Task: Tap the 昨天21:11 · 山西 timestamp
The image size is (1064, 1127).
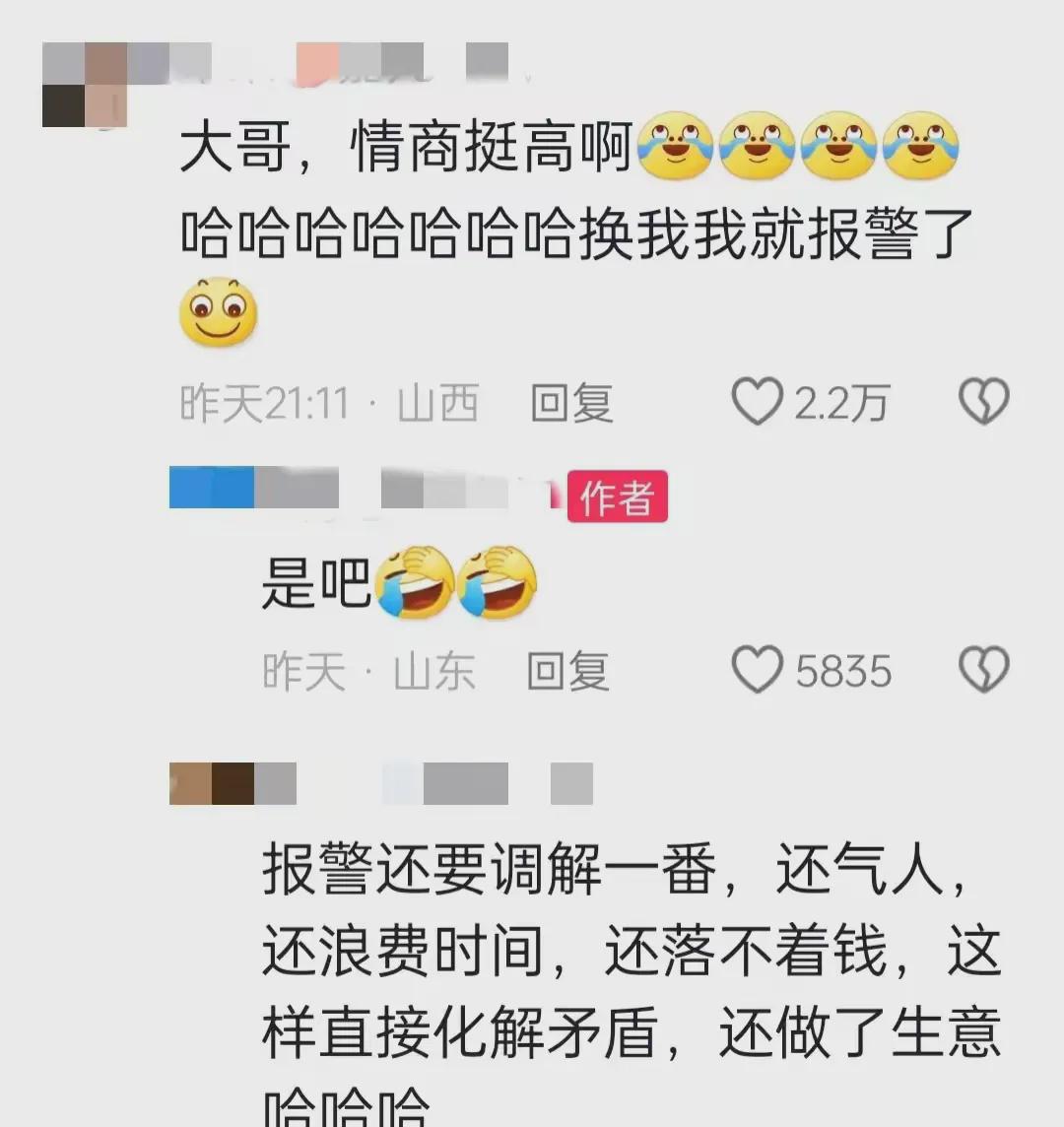Action: coord(329,403)
